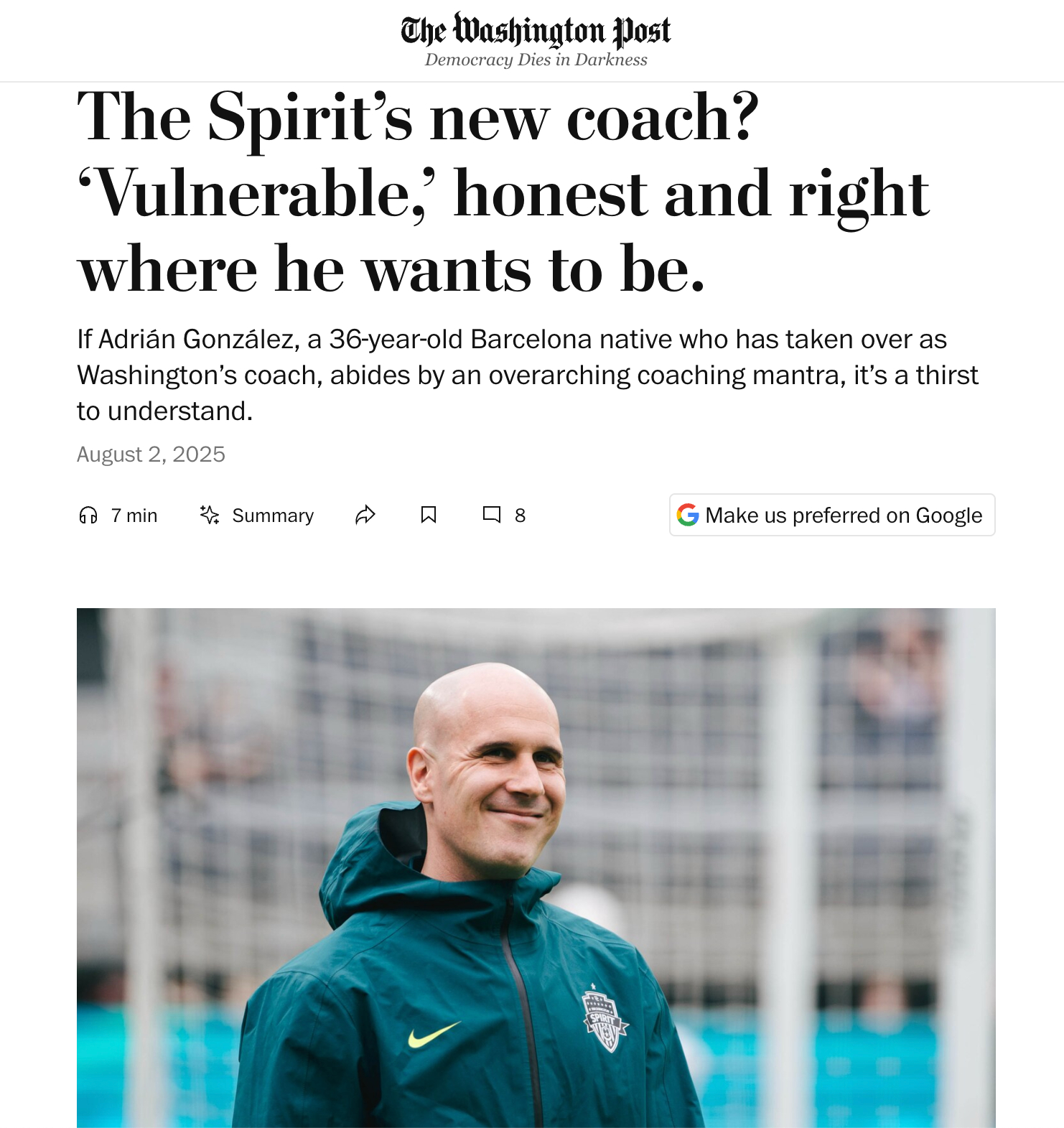The width and height of the screenshot is (1064, 1128).
Task: Select the Summary label
Action: (273, 516)
